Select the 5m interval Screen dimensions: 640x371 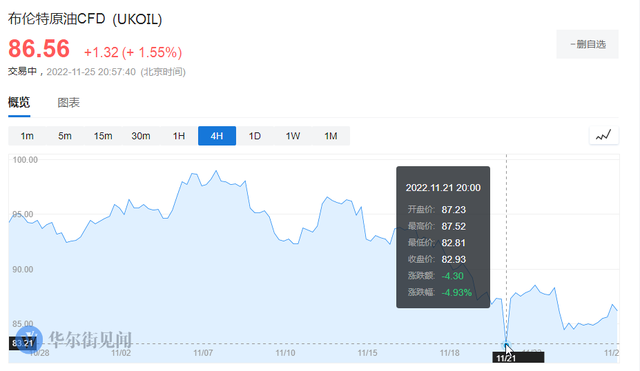click(x=65, y=136)
